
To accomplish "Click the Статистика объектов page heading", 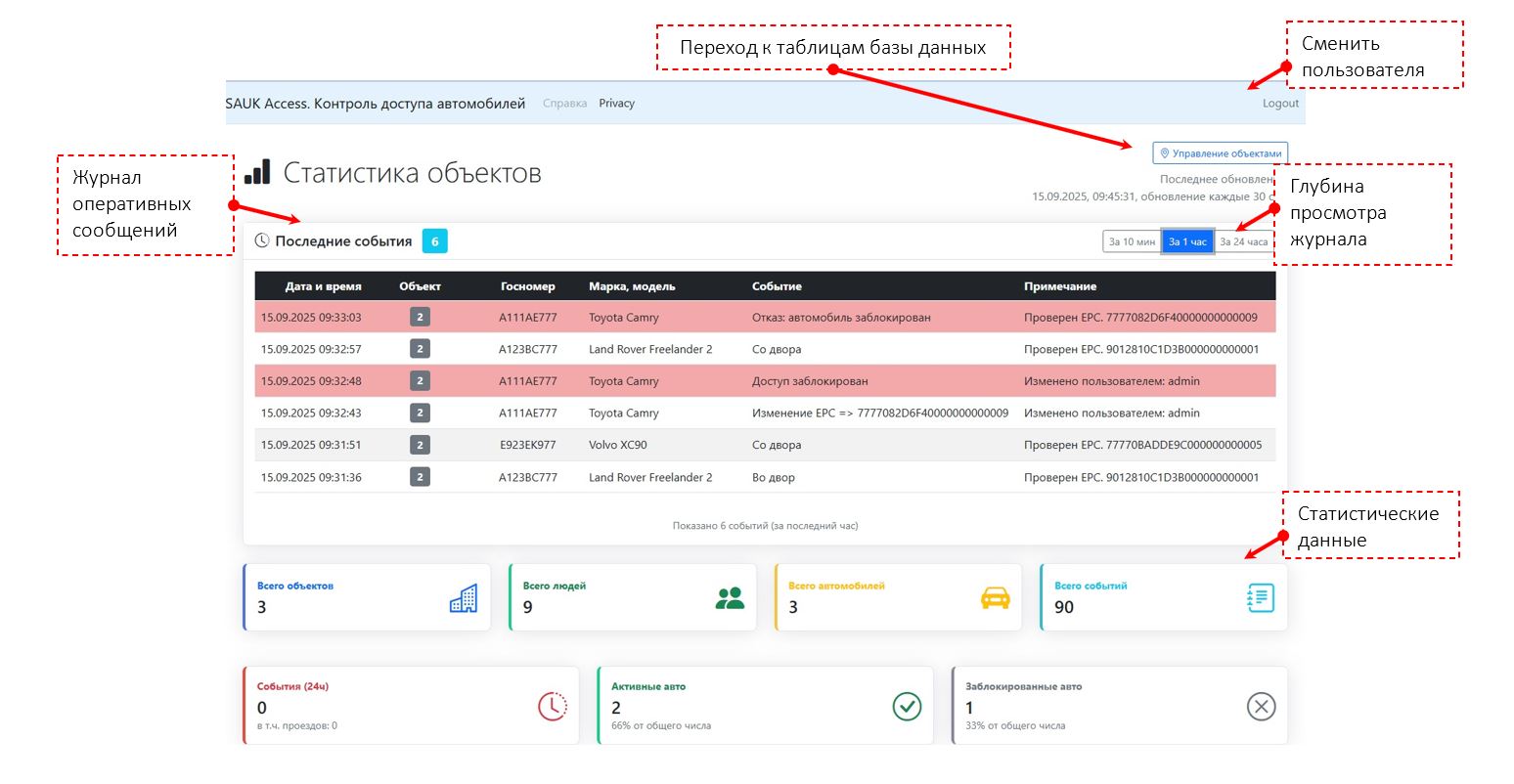I will (412, 173).
